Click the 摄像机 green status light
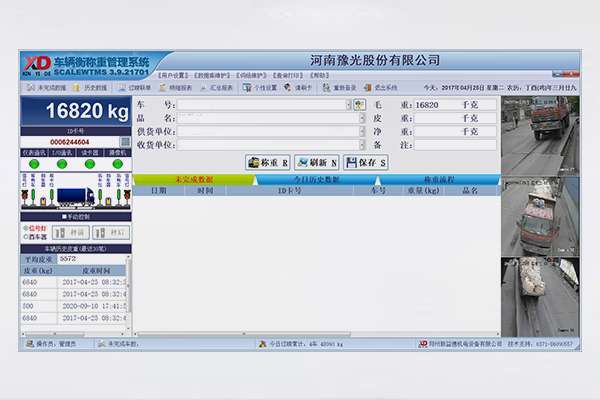The width and height of the screenshot is (600, 400). tap(118, 164)
